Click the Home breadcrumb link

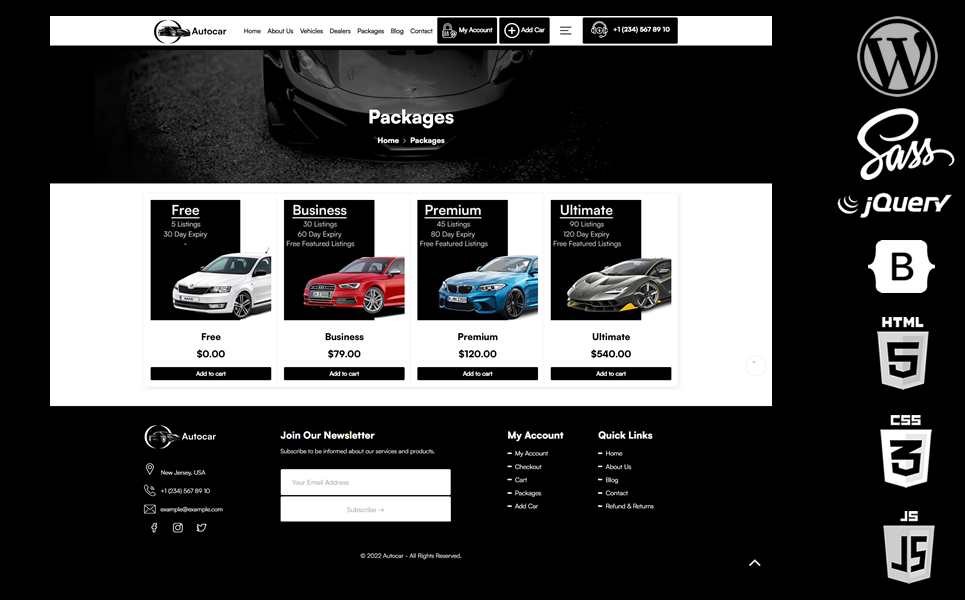(388, 141)
